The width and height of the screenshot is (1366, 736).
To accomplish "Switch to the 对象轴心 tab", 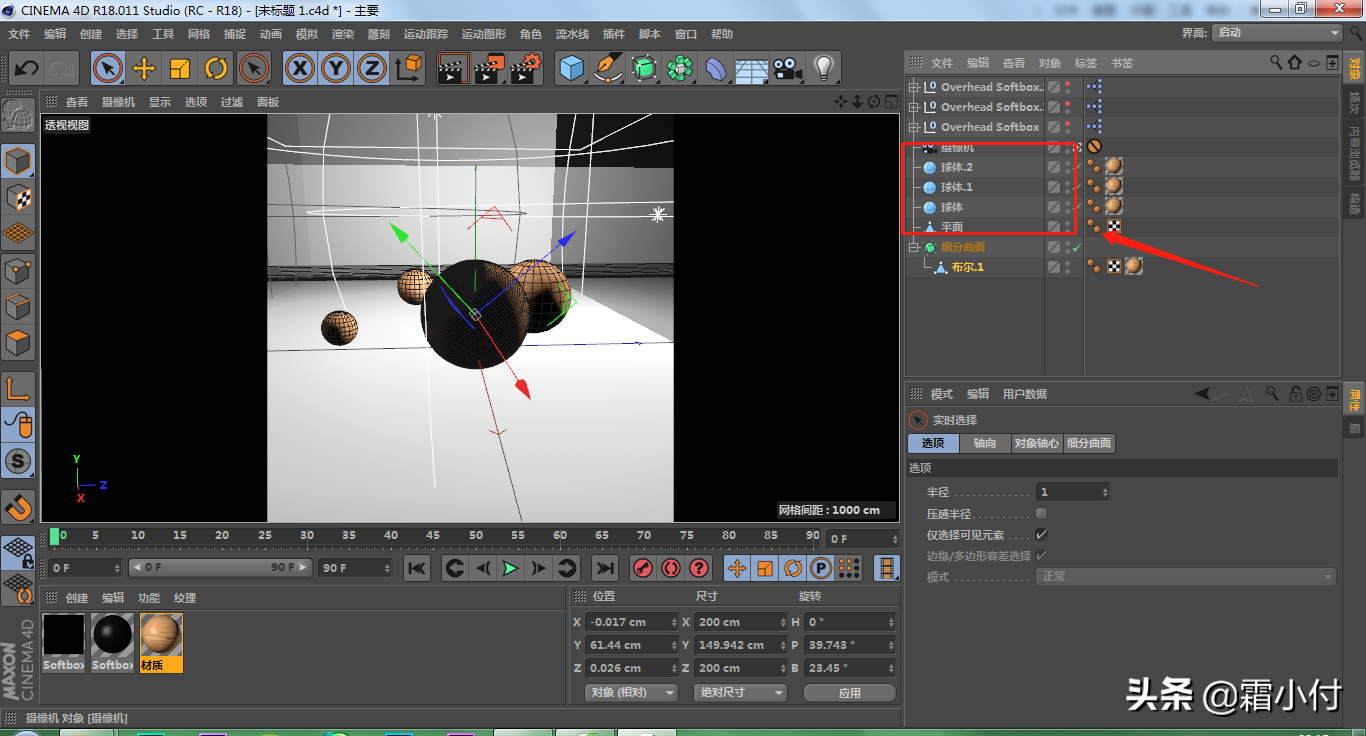I will (x=1036, y=443).
